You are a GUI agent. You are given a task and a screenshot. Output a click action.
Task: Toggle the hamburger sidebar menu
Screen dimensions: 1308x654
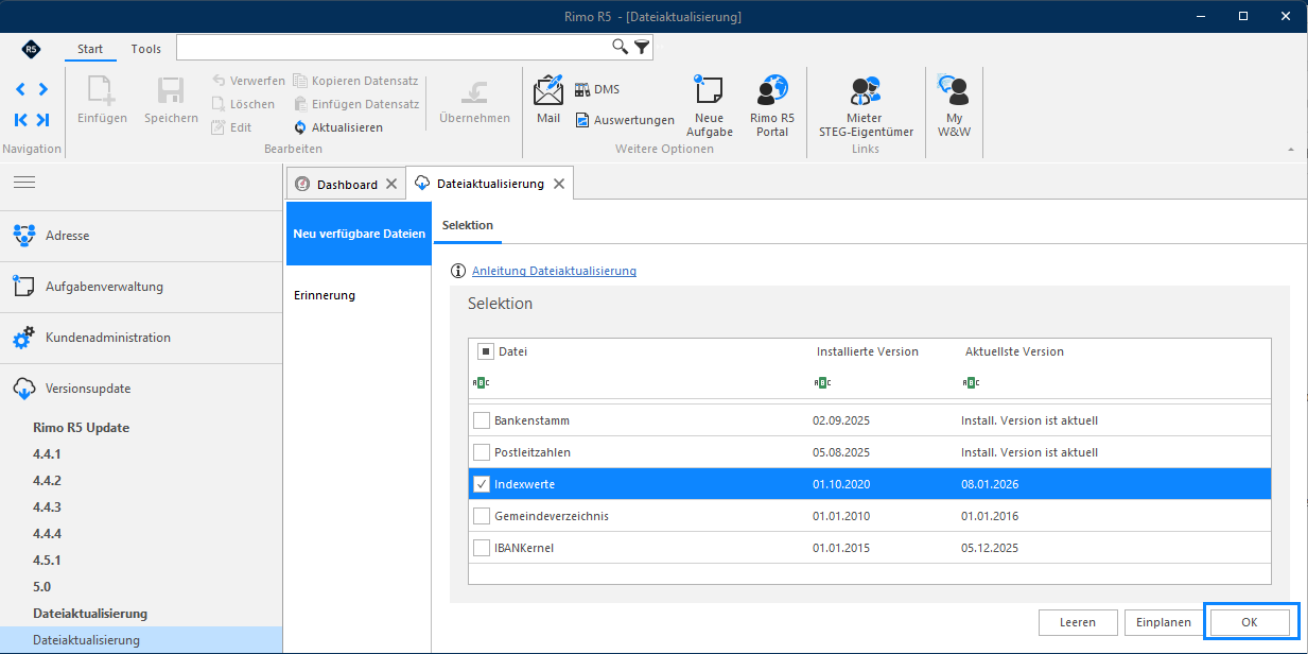24,182
